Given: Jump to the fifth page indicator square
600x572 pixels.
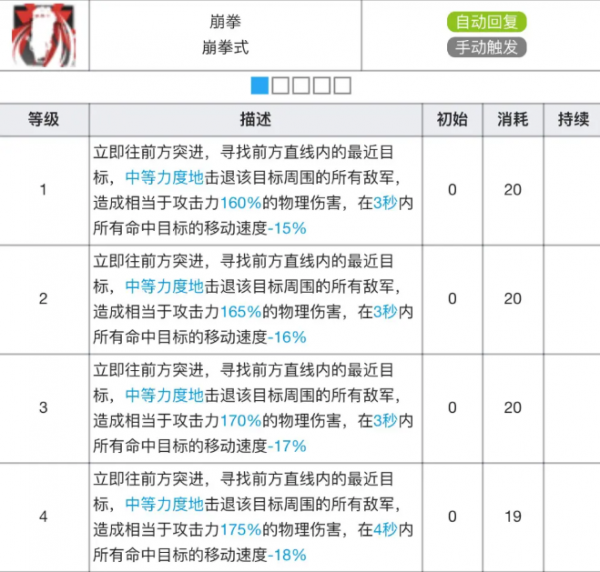Looking at the screenshot, I should click(342, 85).
